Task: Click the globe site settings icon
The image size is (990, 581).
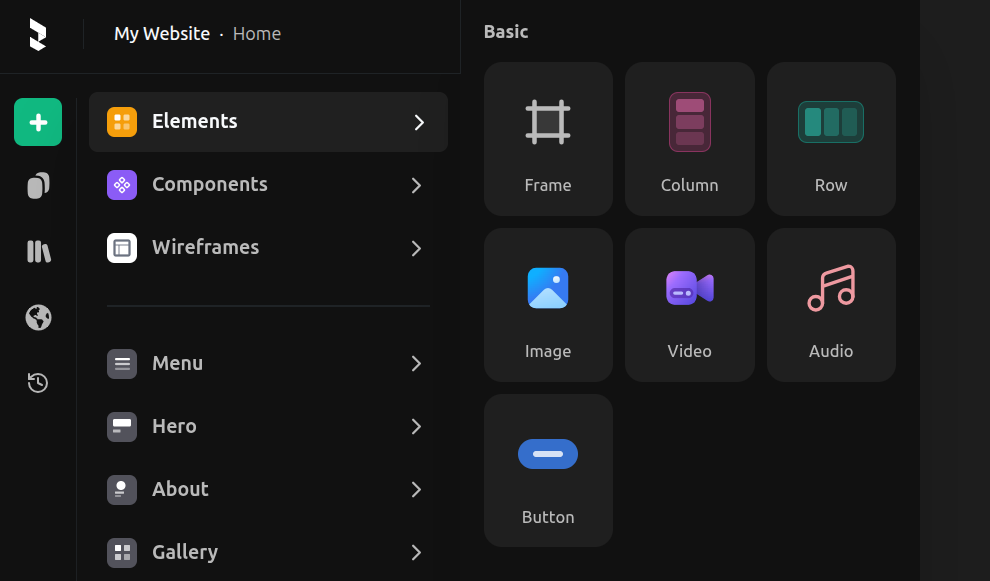Action: [x=38, y=317]
